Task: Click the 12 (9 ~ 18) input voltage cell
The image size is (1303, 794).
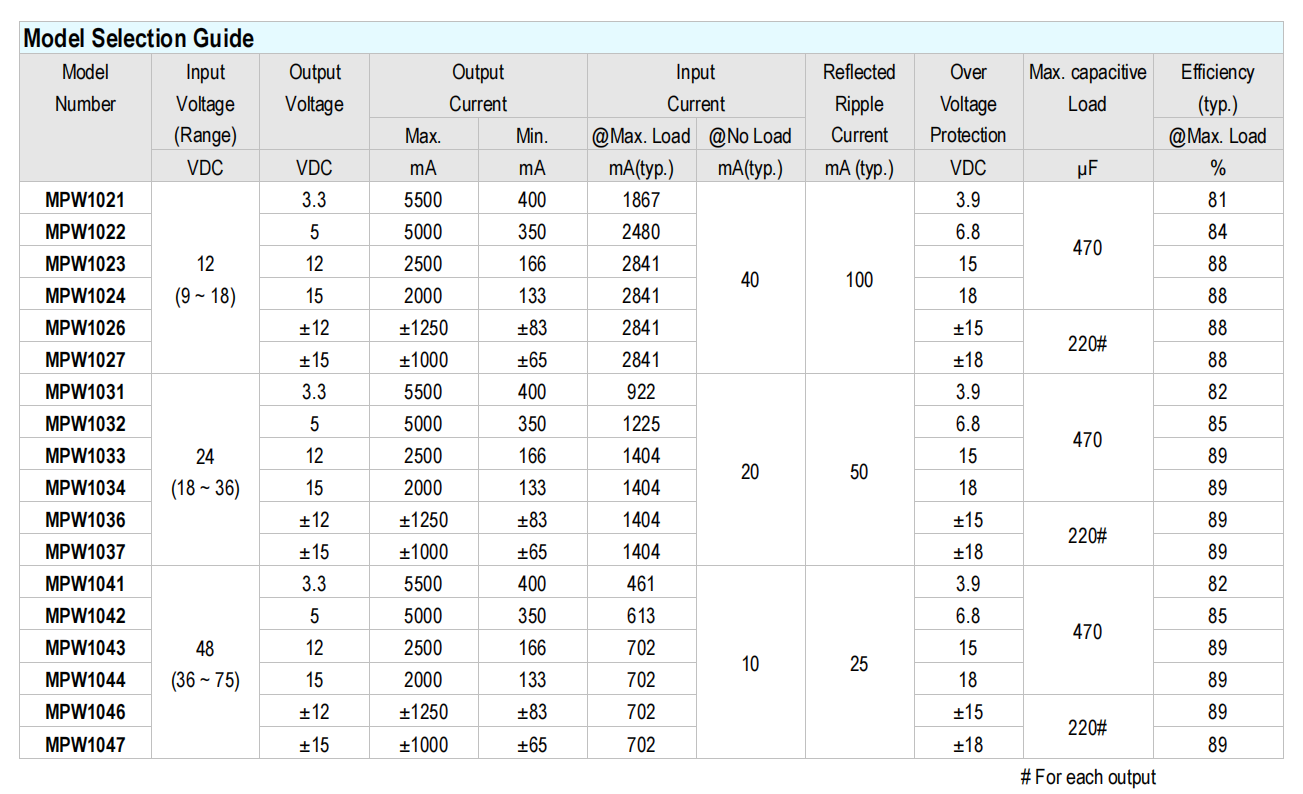Action: pos(205,280)
